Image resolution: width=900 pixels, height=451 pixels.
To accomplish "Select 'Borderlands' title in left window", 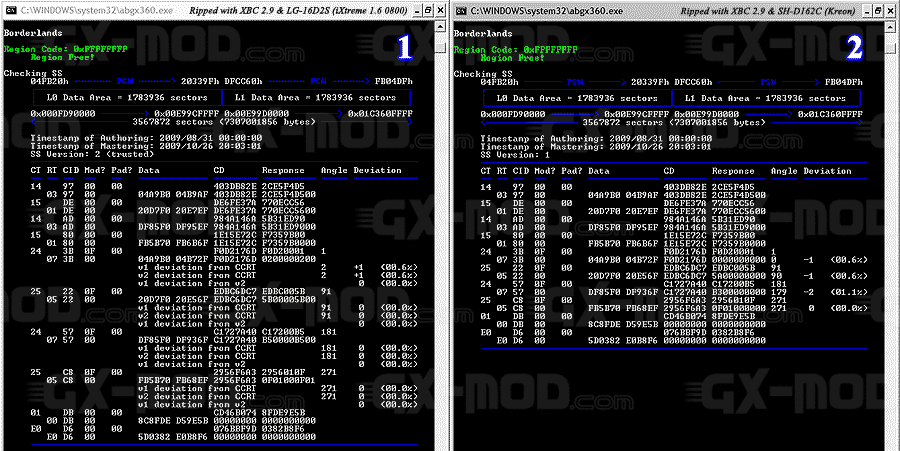I will (x=33, y=33).
